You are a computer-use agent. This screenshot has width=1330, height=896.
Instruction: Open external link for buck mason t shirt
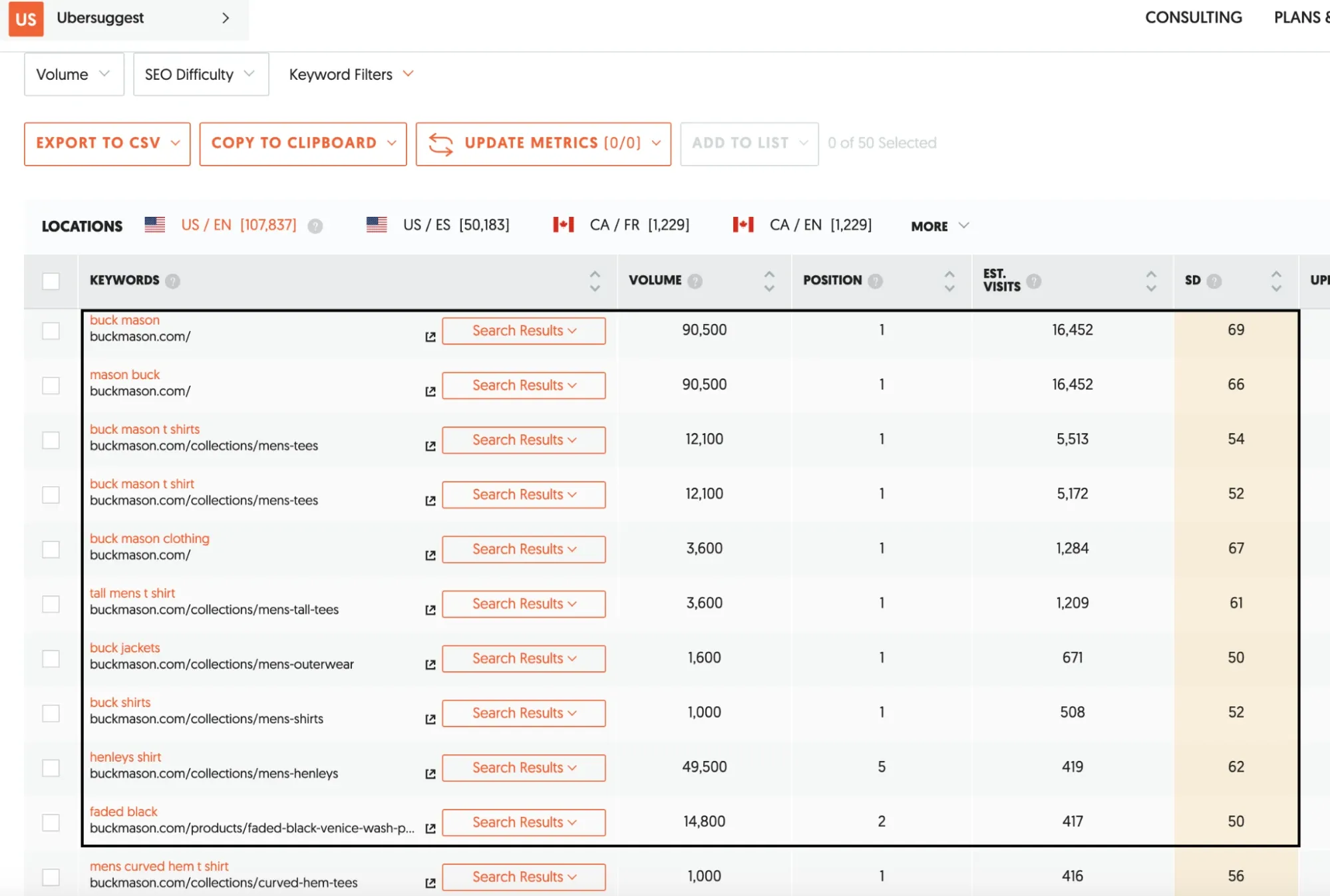pyautogui.click(x=430, y=501)
